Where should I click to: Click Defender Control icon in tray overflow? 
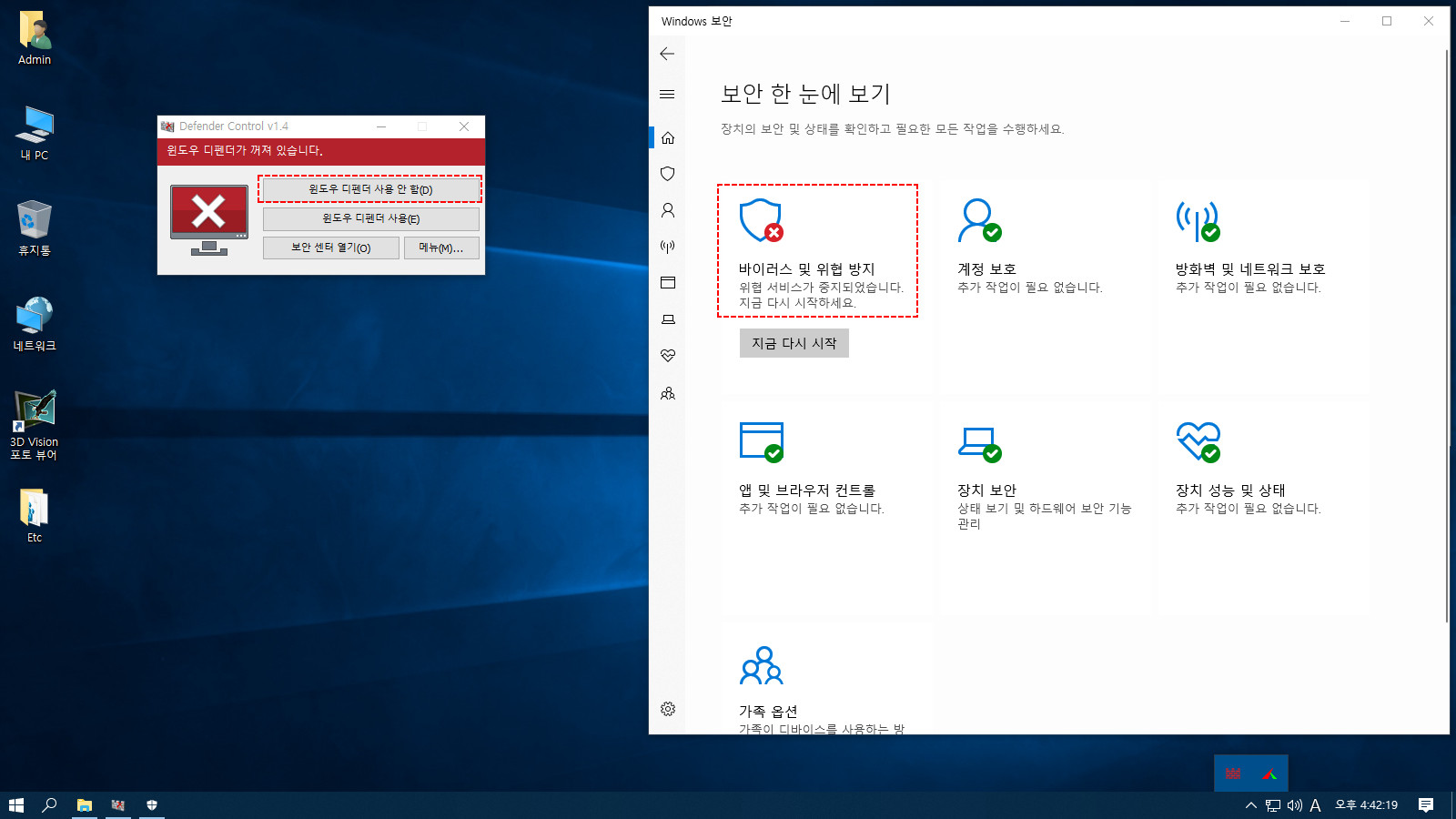(1233, 773)
